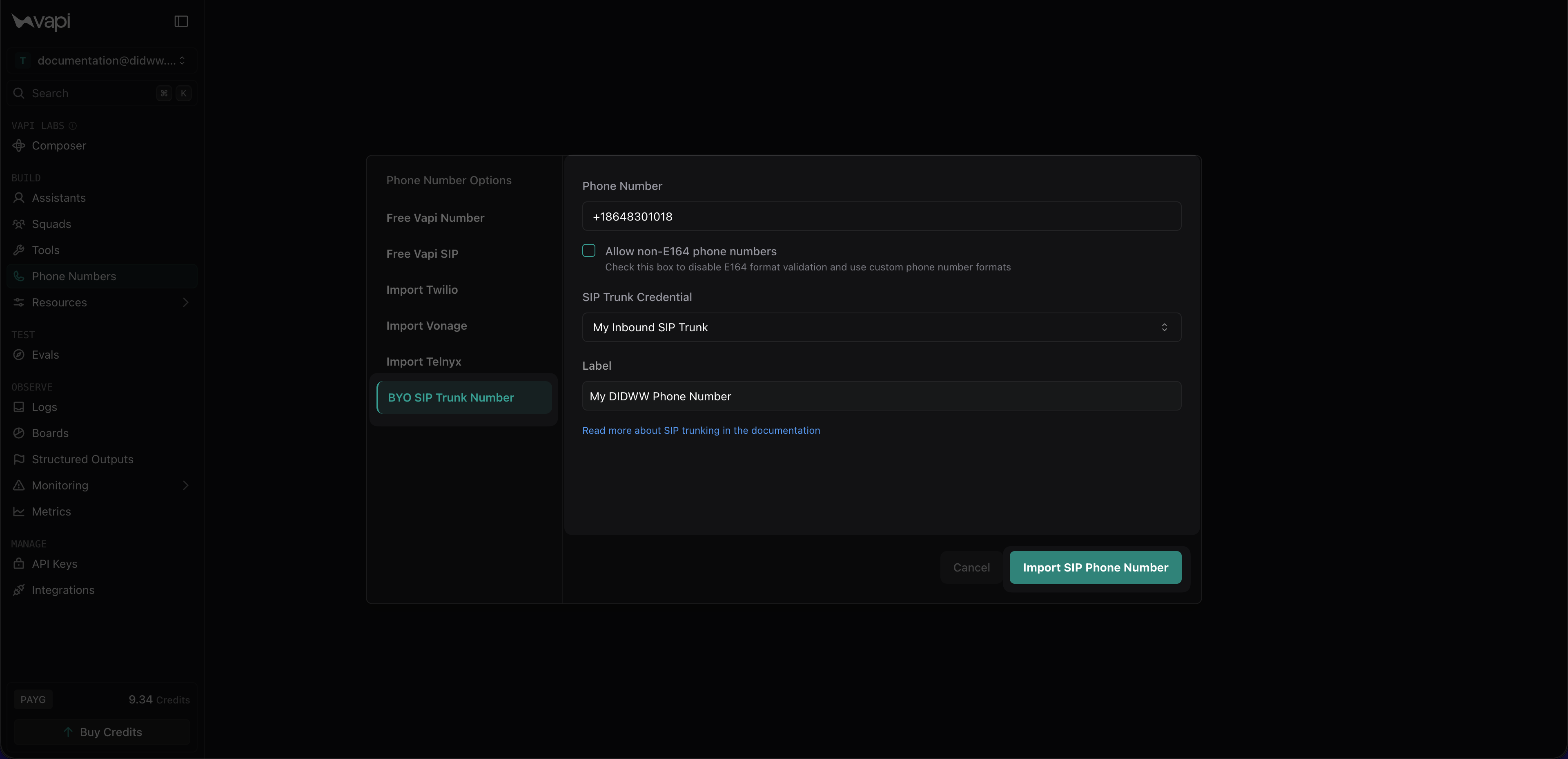This screenshot has width=1568, height=759.
Task: Expand the Monitoring submenu chevron
Action: coord(186,485)
